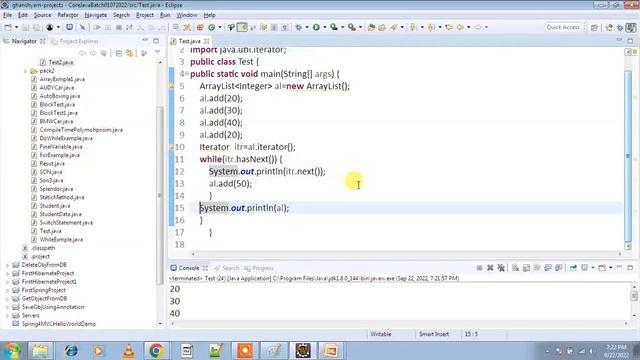Click the New wizard toolbar icon
The image size is (640, 360).
tap(8, 27)
